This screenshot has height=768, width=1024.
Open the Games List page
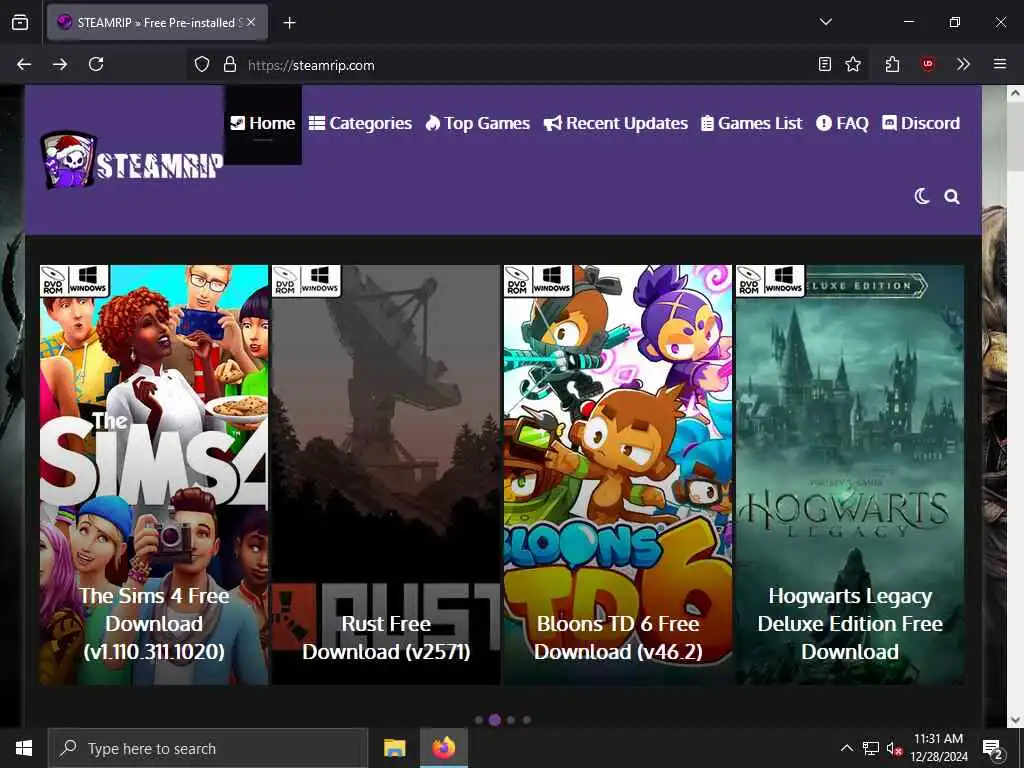pyautogui.click(x=752, y=123)
